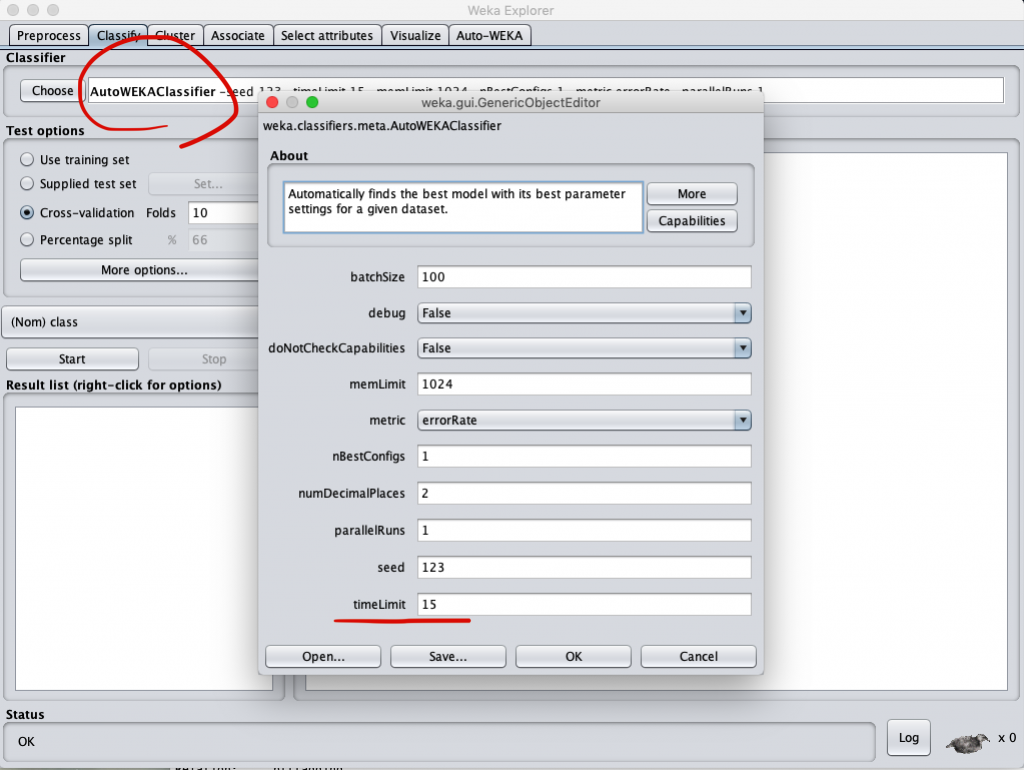Image resolution: width=1024 pixels, height=770 pixels.
Task: Open the debug dropdown
Action: tap(584, 313)
